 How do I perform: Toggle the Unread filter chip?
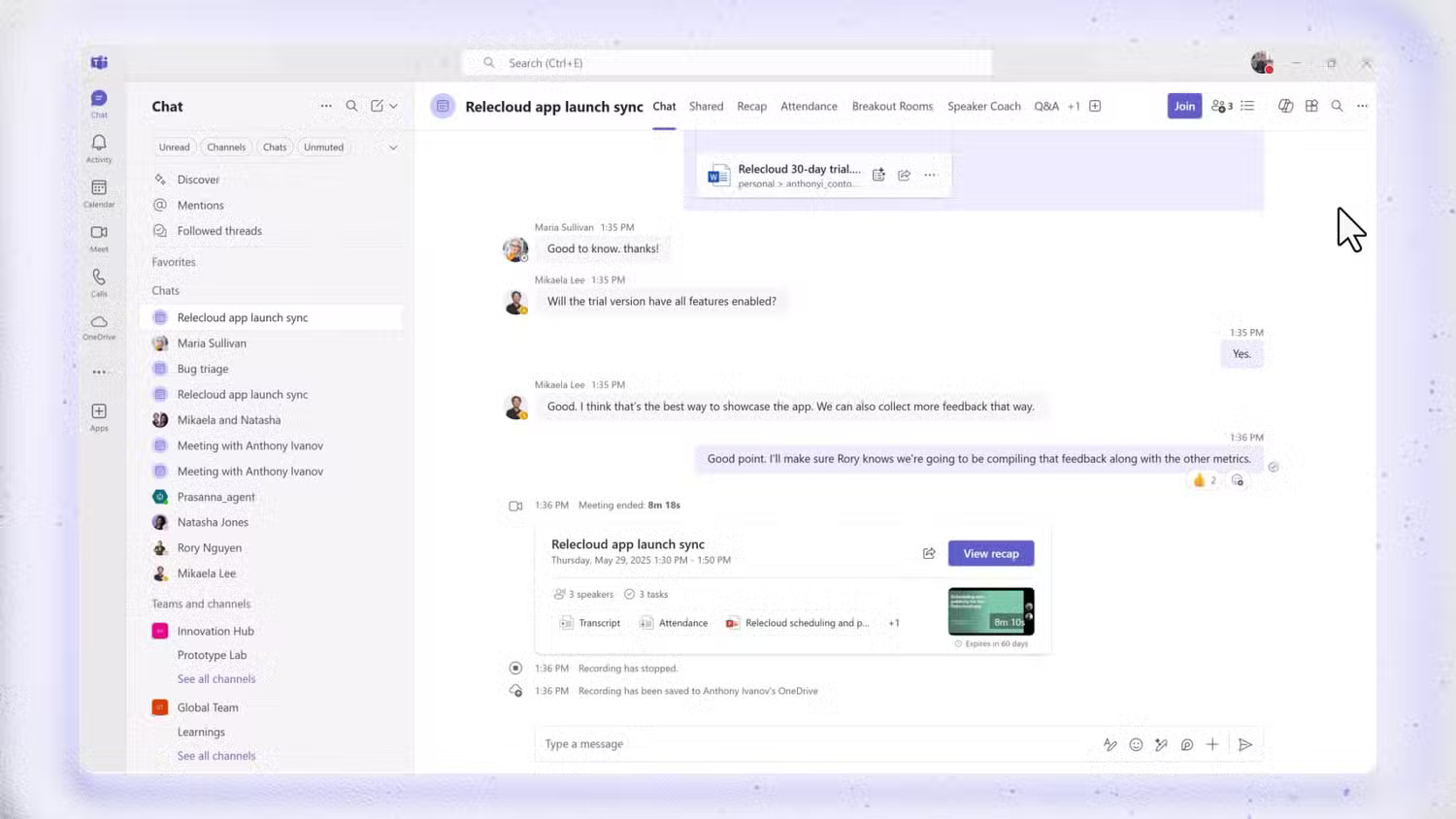(x=175, y=147)
